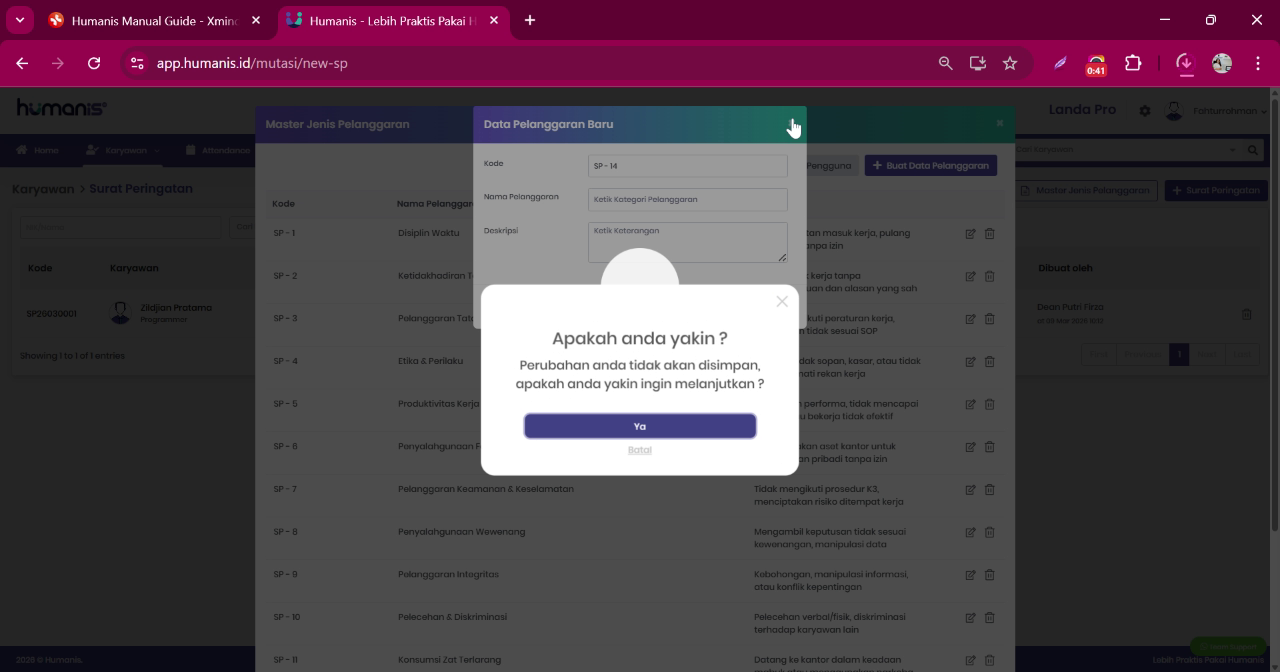This screenshot has height=672, width=1280.
Task: Bookmark this page with the star icon
Action: point(1010,63)
